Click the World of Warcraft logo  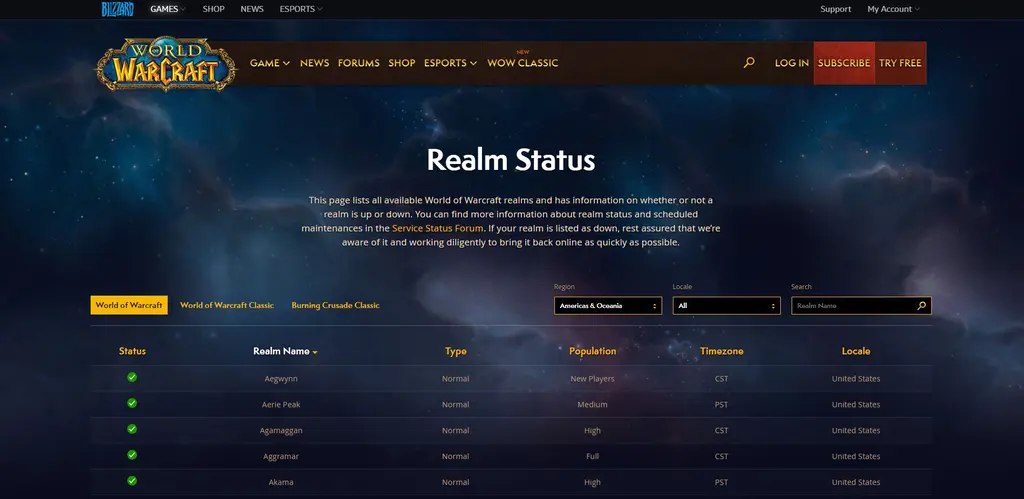167,63
